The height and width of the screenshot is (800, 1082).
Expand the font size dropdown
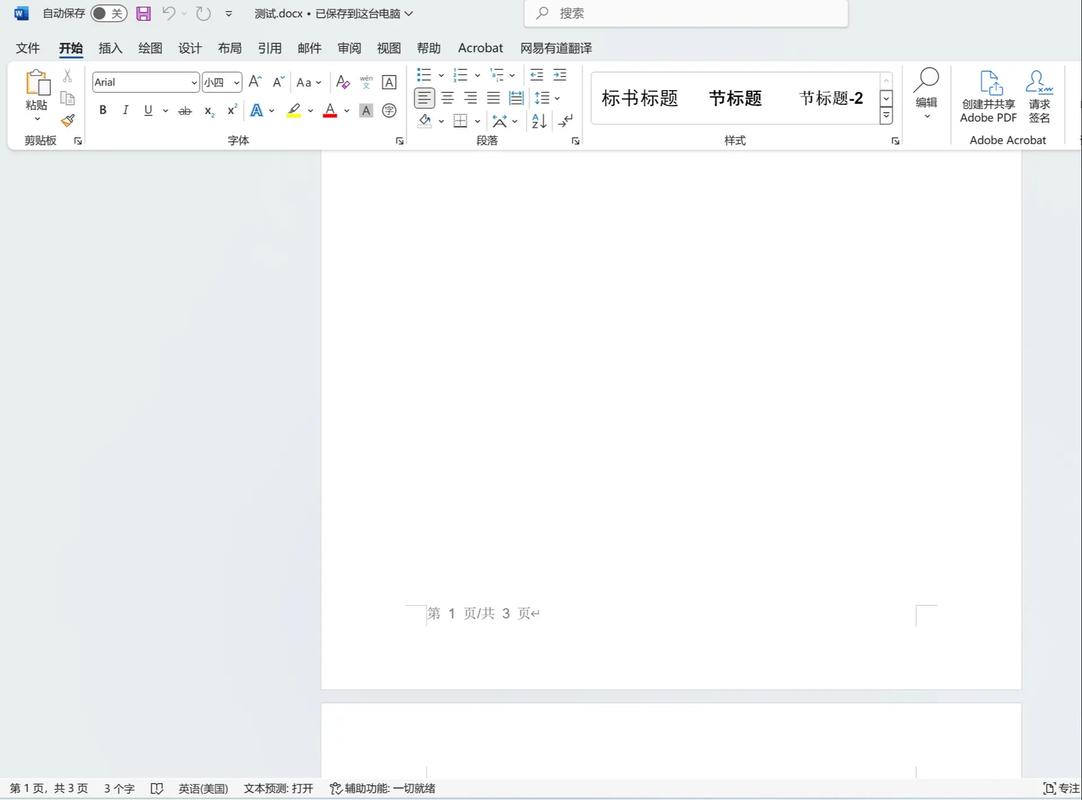(234, 82)
